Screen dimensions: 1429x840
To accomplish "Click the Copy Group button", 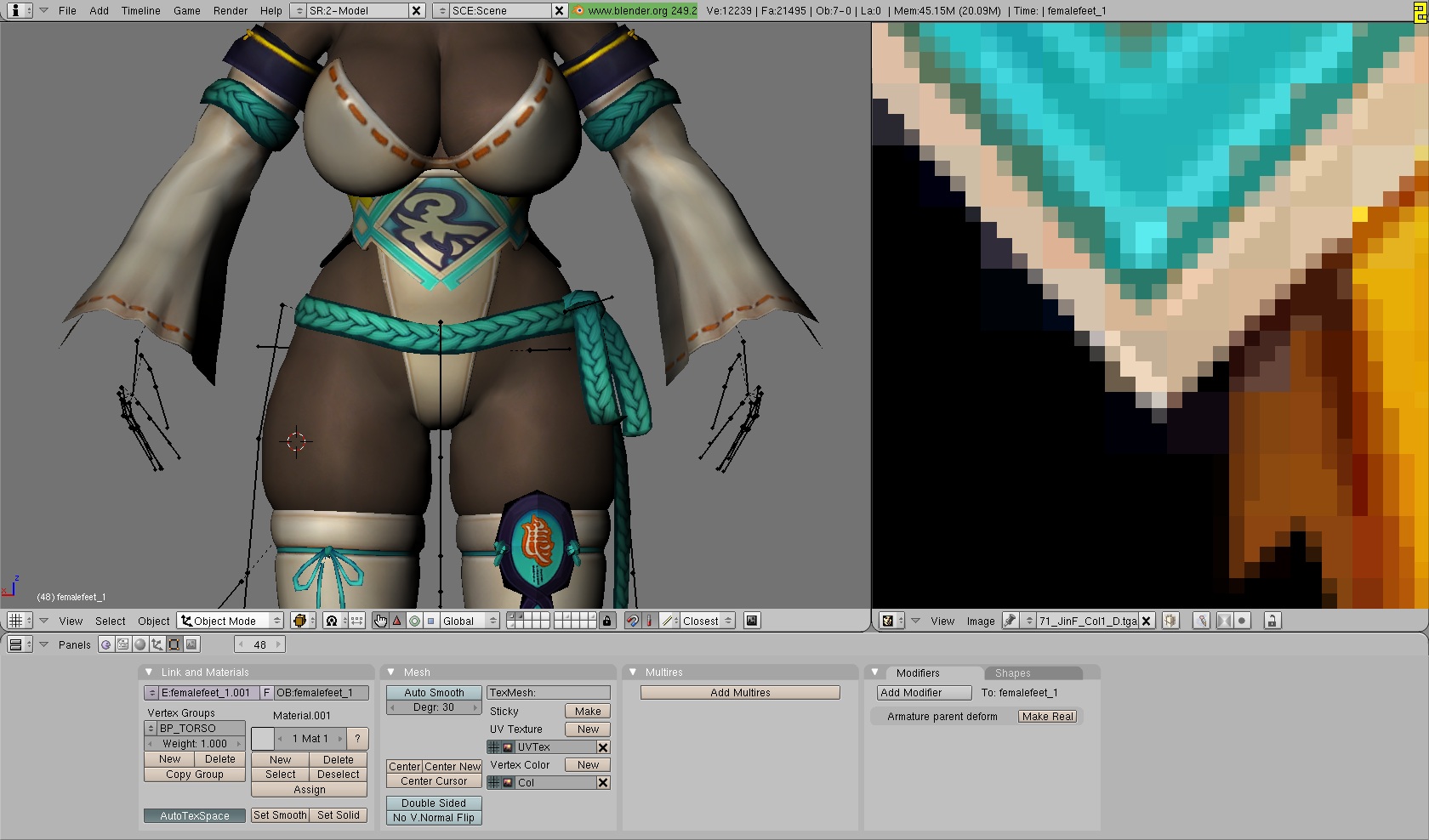I will point(195,775).
